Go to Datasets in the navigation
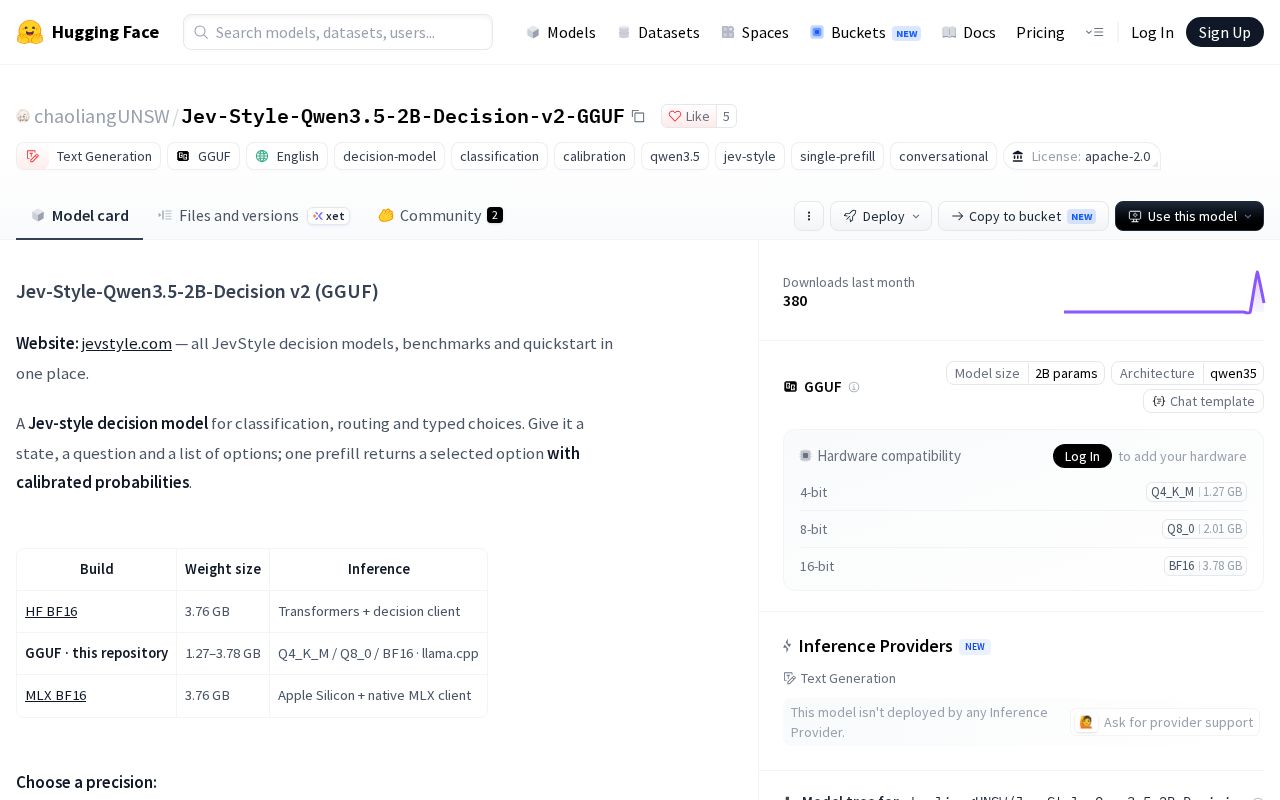 [658, 32]
